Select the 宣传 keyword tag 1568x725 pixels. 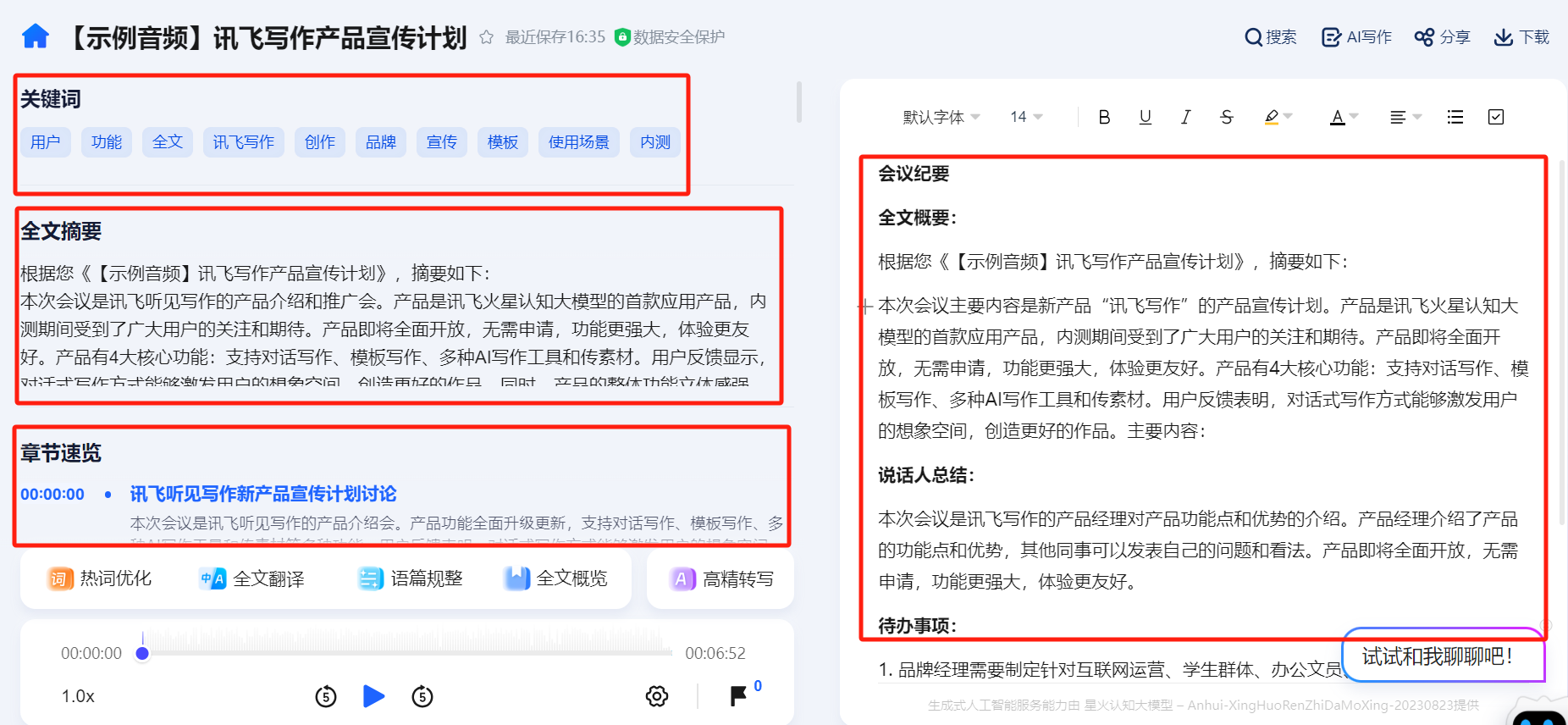pos(442,142)
